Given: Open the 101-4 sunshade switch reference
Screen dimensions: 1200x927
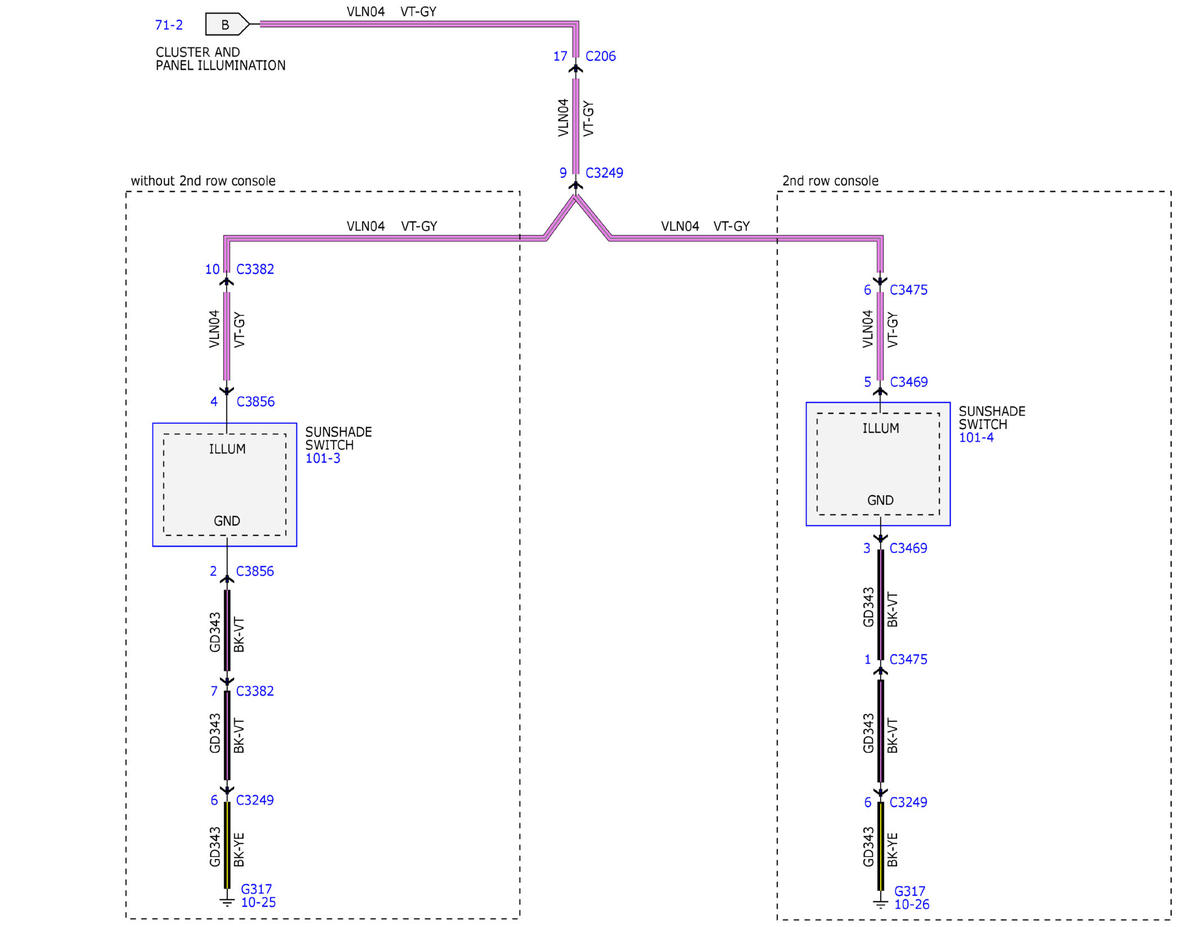Looking at the screenshot, I should (x=975, y=438).
